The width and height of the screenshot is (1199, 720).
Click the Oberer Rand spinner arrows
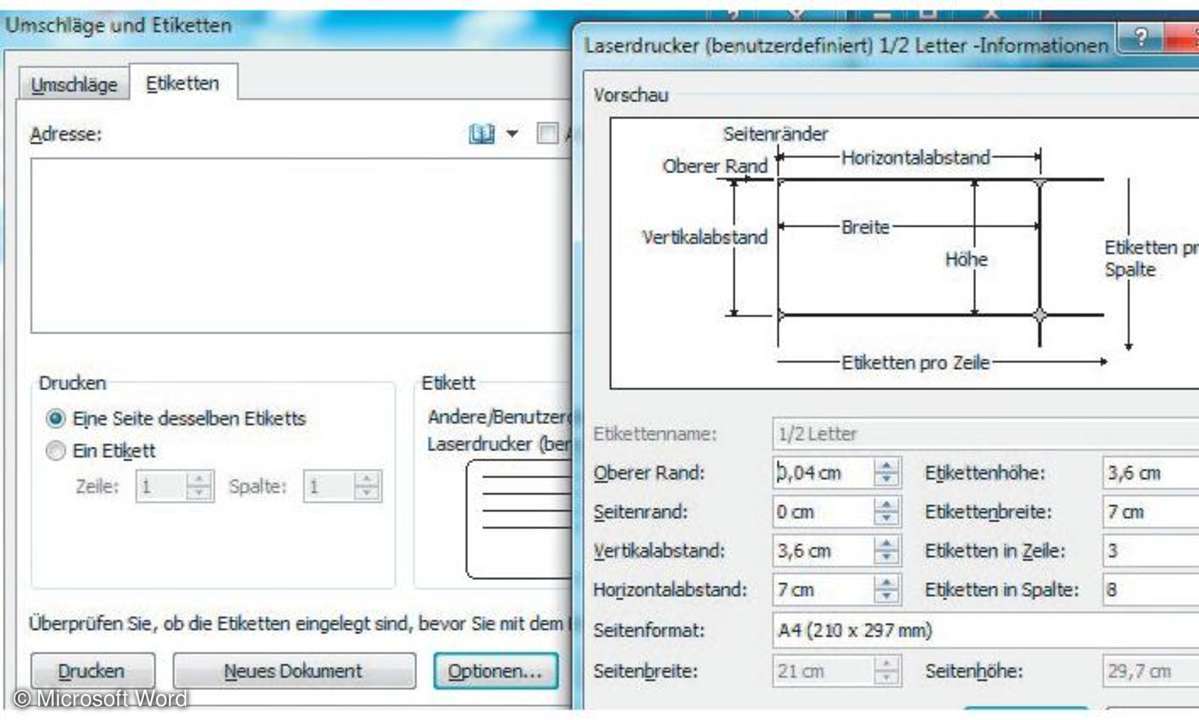(886, 473)
